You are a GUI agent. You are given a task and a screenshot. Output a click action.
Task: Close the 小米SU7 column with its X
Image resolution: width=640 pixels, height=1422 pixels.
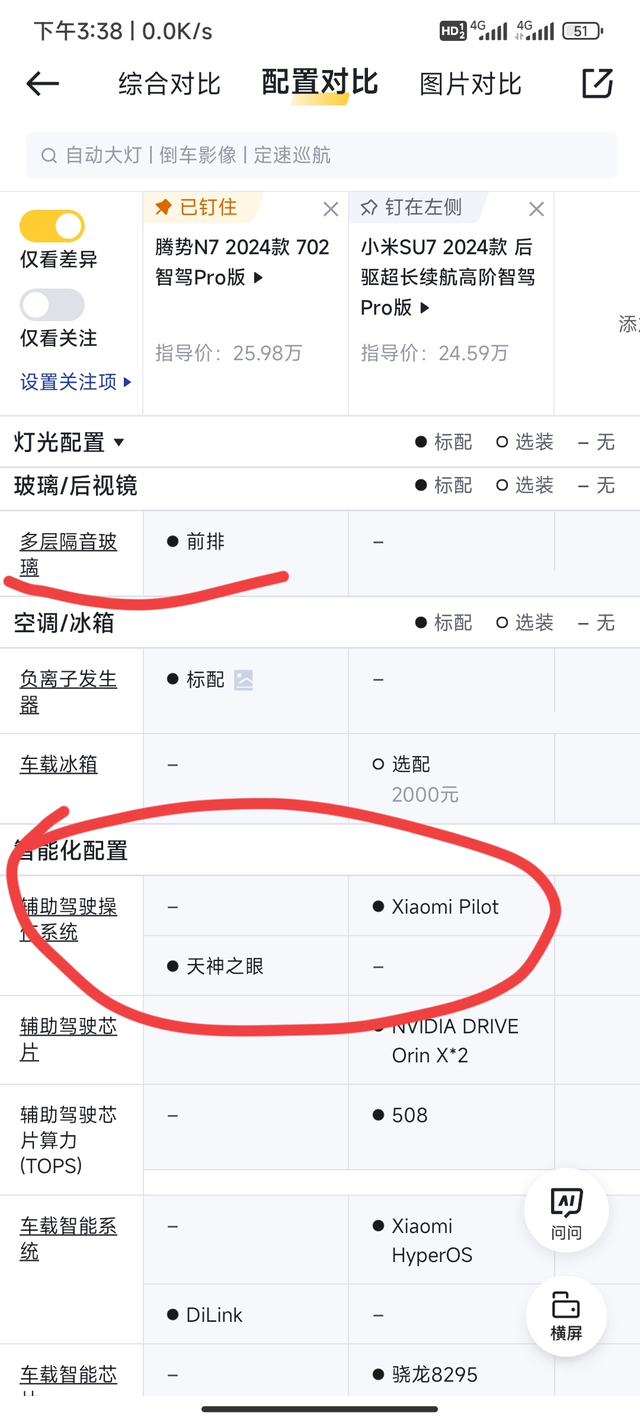coord(536,209)
